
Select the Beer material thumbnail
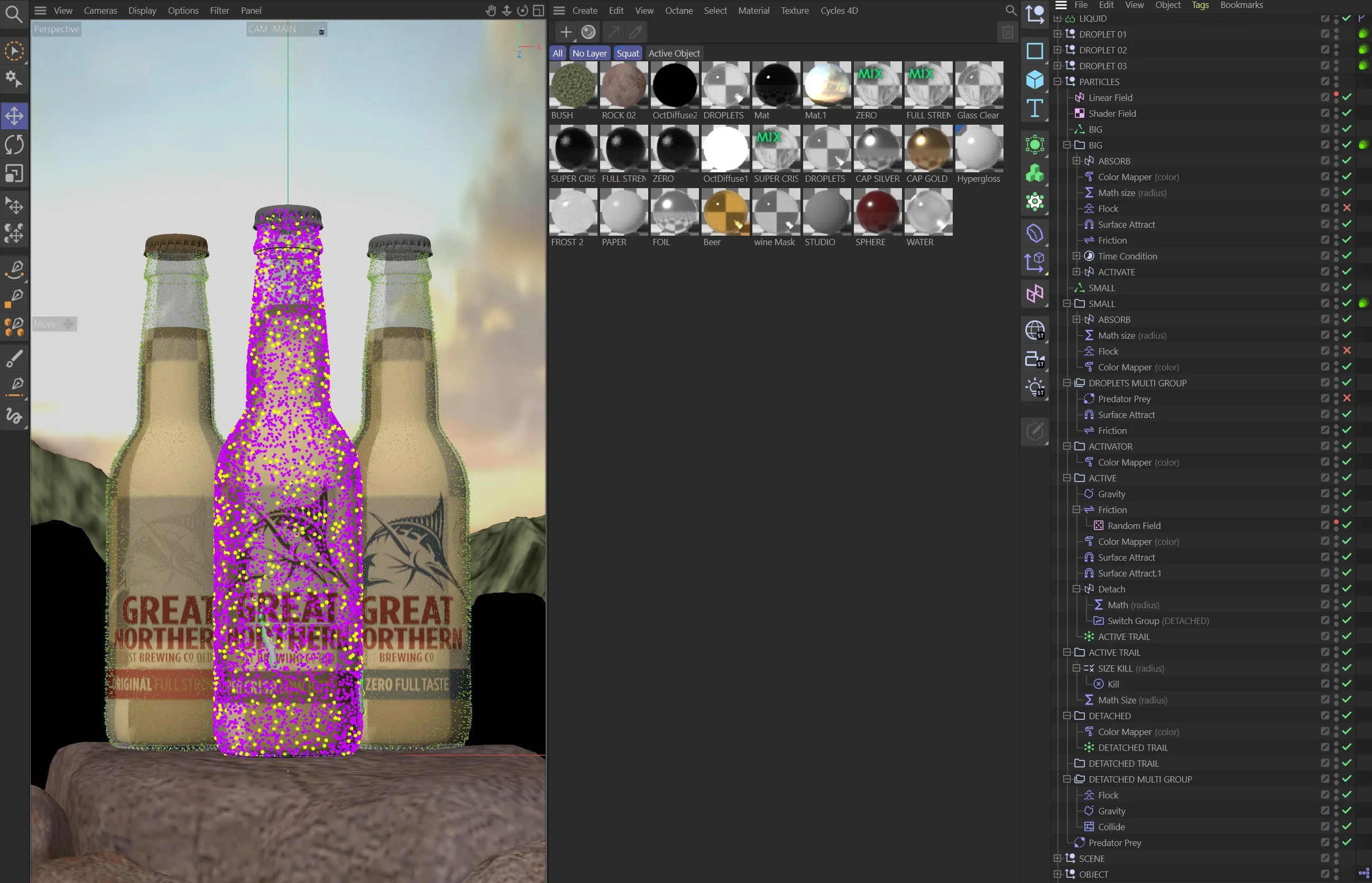pyautogui.click(x=725, y=212)
